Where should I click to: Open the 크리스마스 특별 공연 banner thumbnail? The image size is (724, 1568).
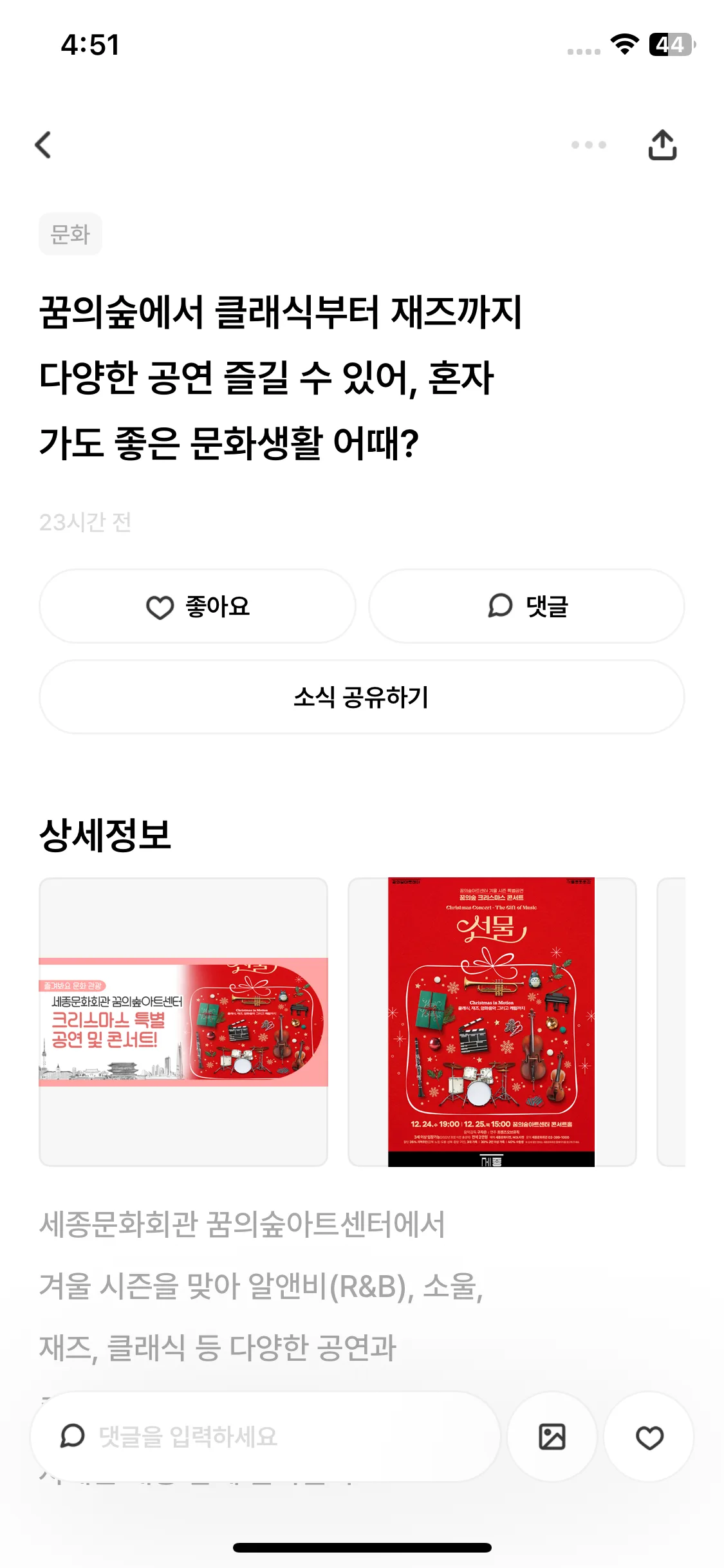183,1022
